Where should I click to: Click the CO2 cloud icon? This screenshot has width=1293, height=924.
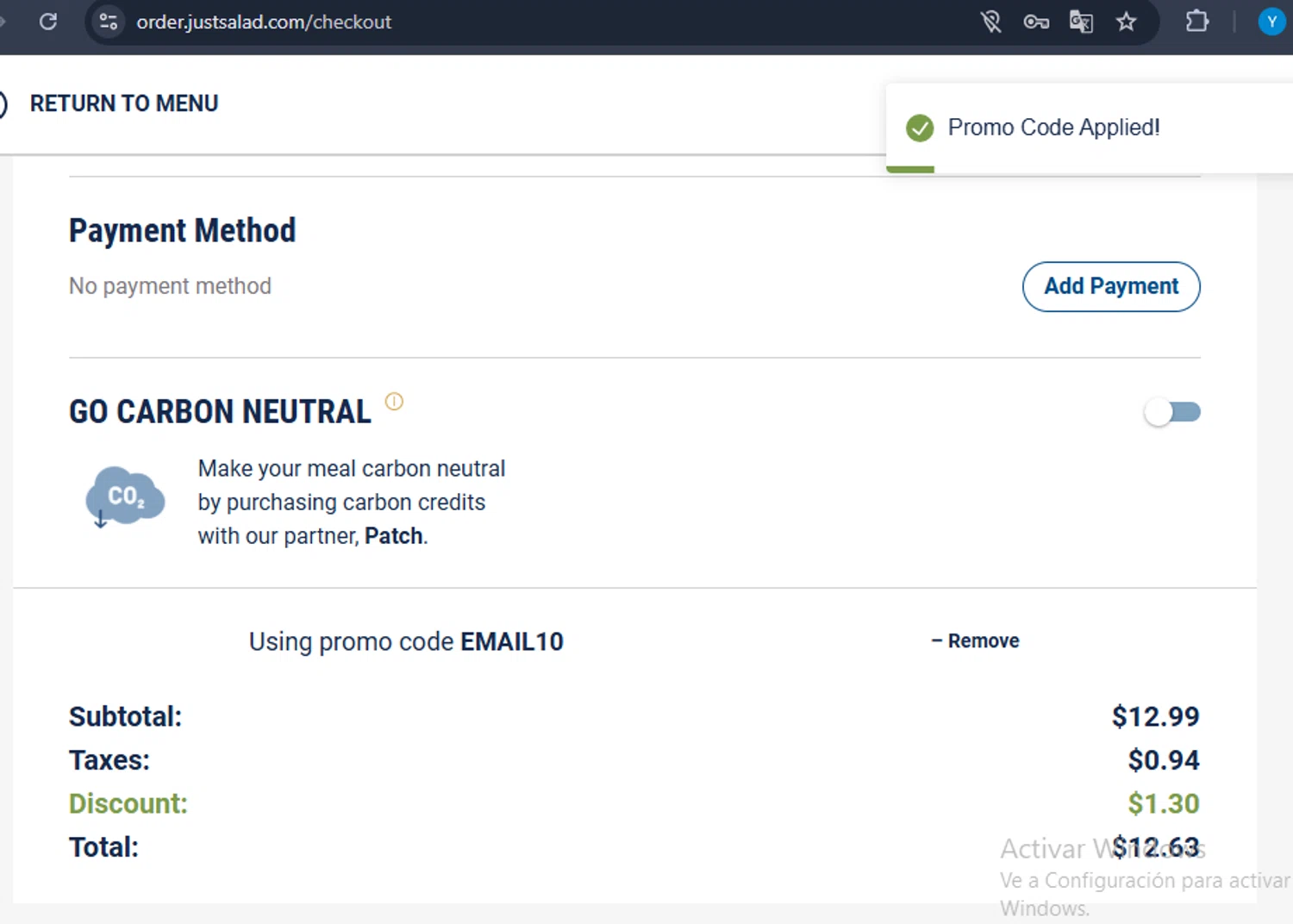pyautogui.click(x=125, y=497)
